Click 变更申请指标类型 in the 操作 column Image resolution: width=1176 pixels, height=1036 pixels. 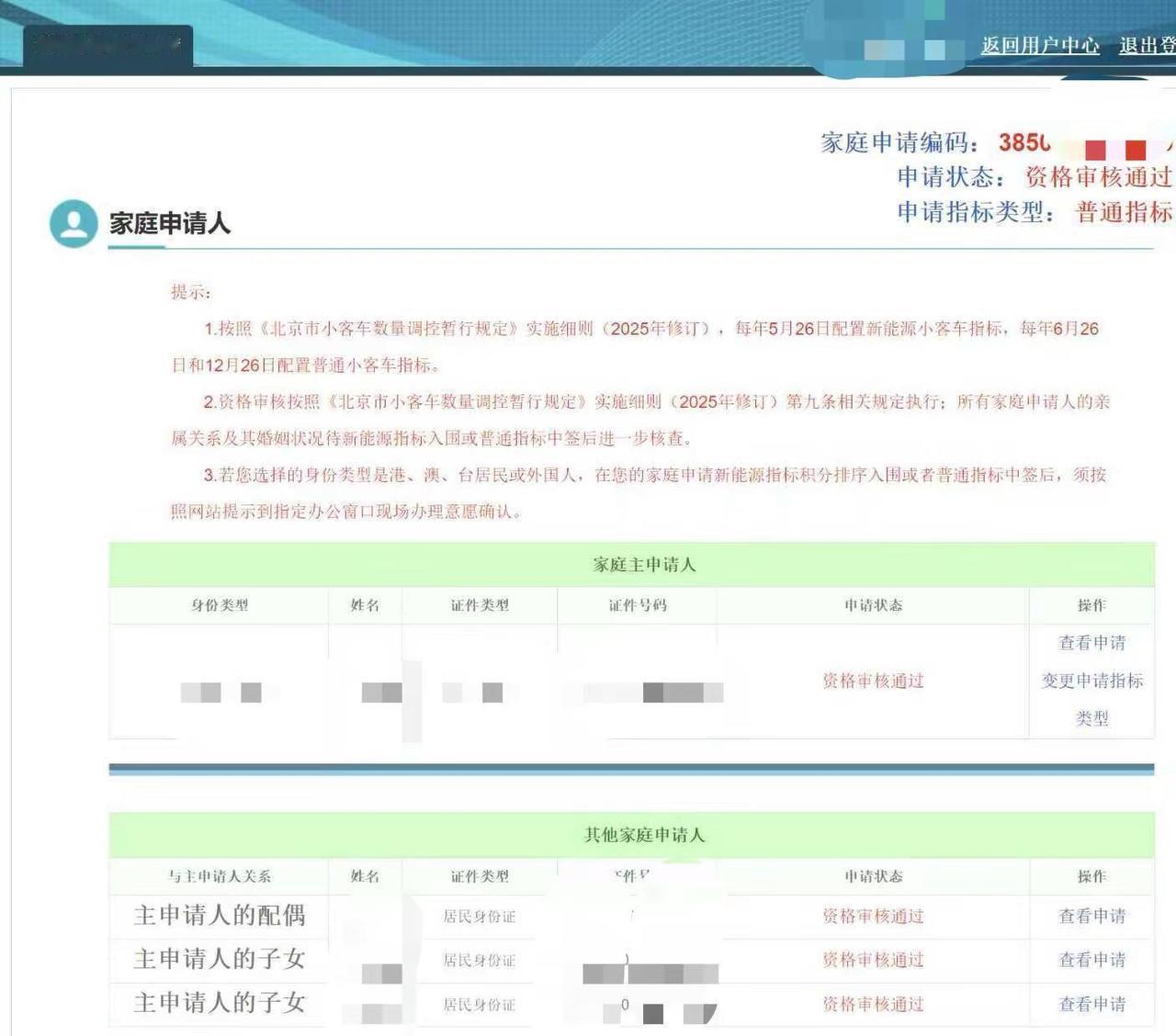(x=1094, y=681)
